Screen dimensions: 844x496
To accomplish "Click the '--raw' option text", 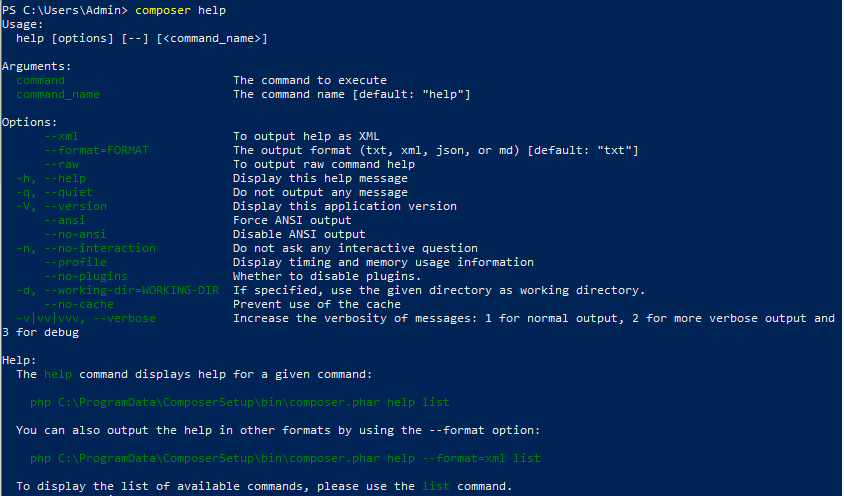I will click(61, 164).
